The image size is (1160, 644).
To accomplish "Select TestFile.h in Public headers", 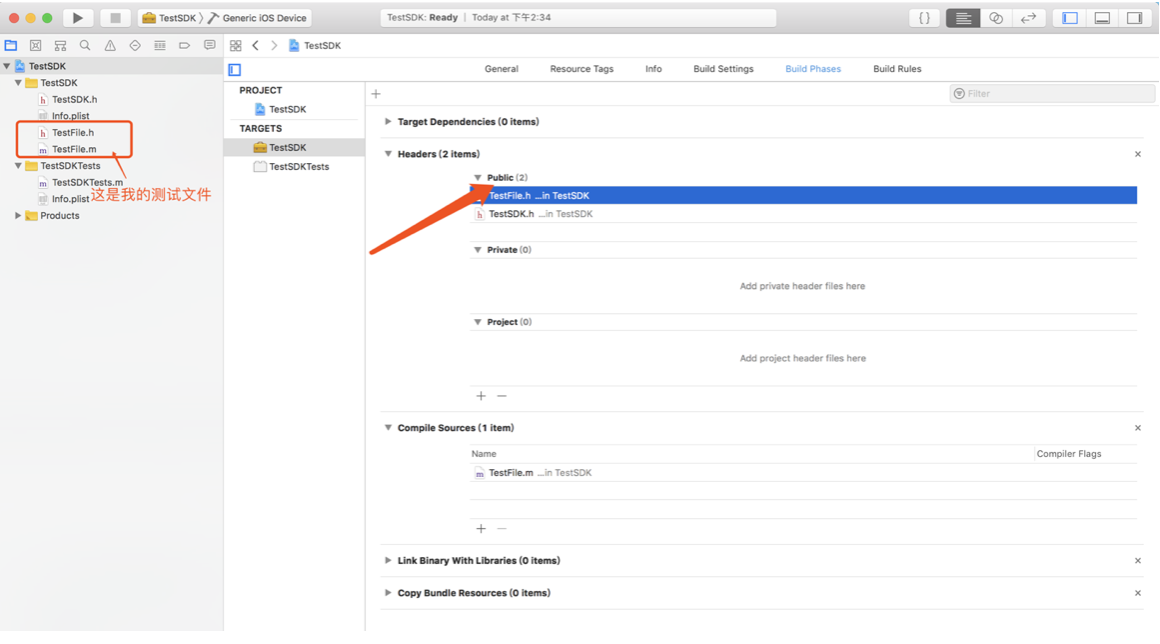I will coord(803,196).
